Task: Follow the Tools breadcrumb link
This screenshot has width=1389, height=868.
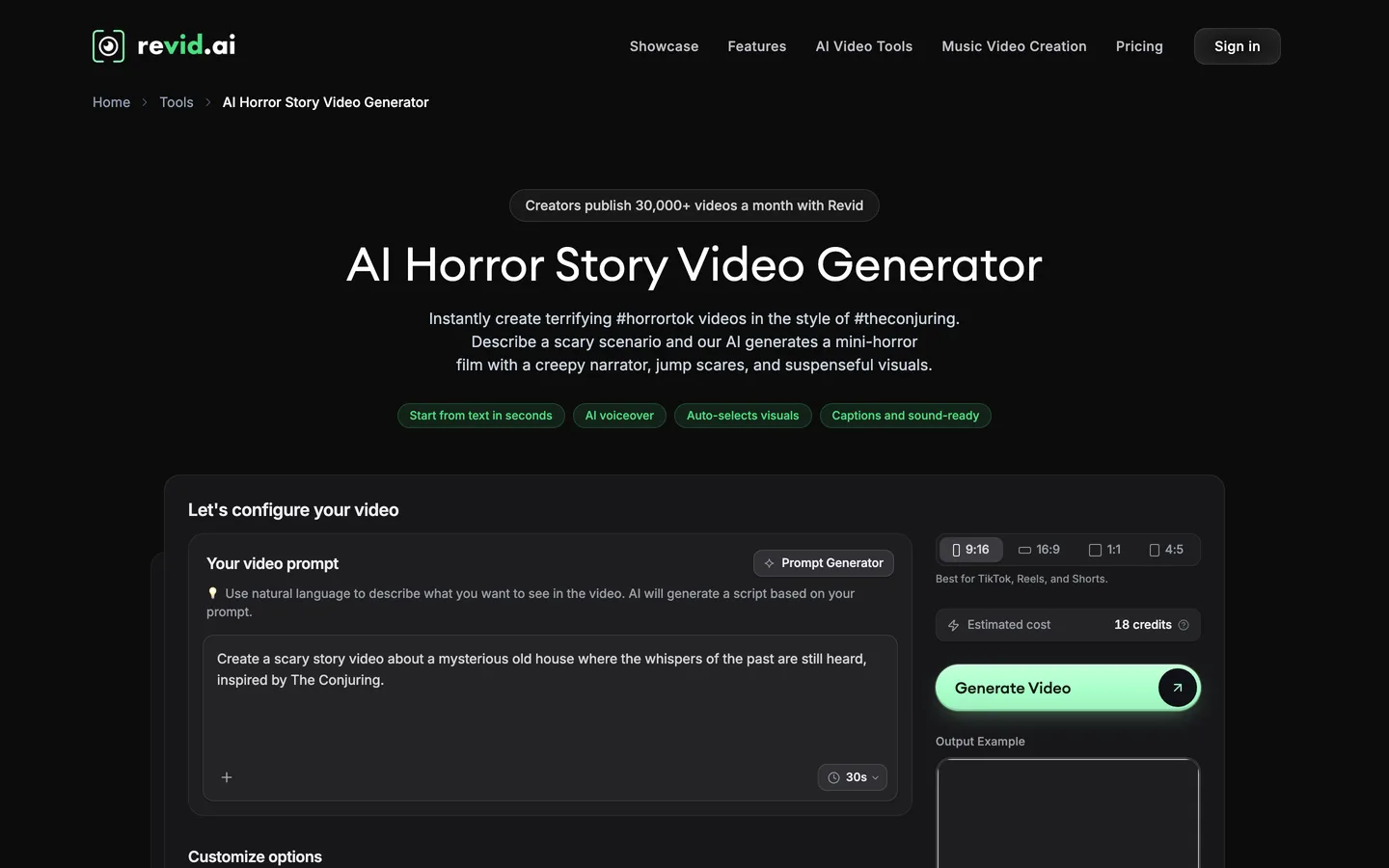Action: pyautogui.click(x=177, y=102)
